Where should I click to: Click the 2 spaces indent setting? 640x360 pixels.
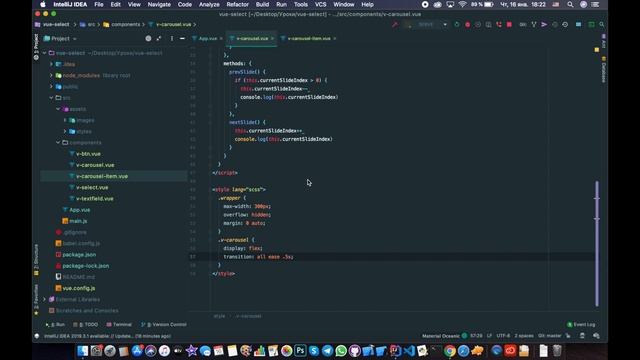tap(524, 336)
